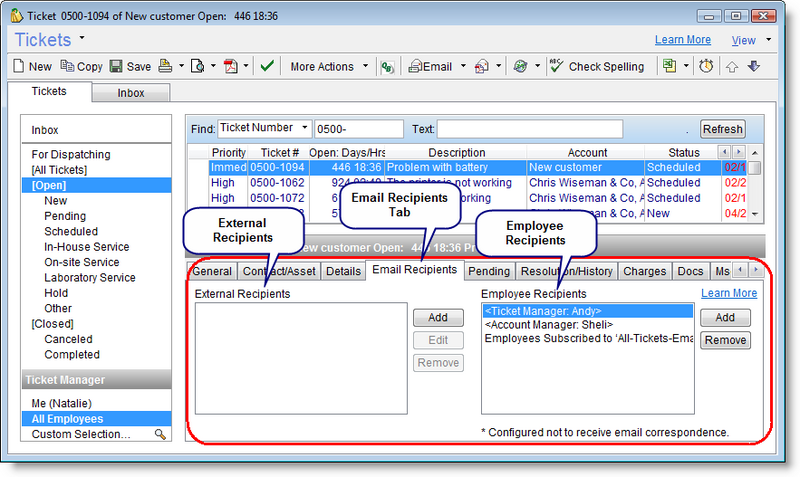Save the ticket with Save icon

[129, 67]
